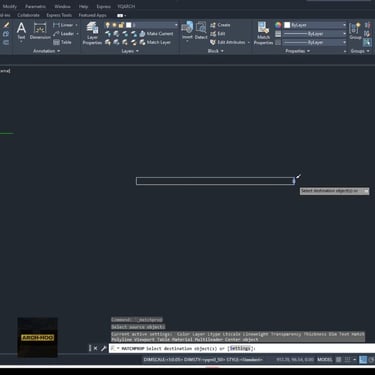The width and height of the screenshot is (375, 375).
Task: Click the rectangle object's right edge grip
Action: 294,181
